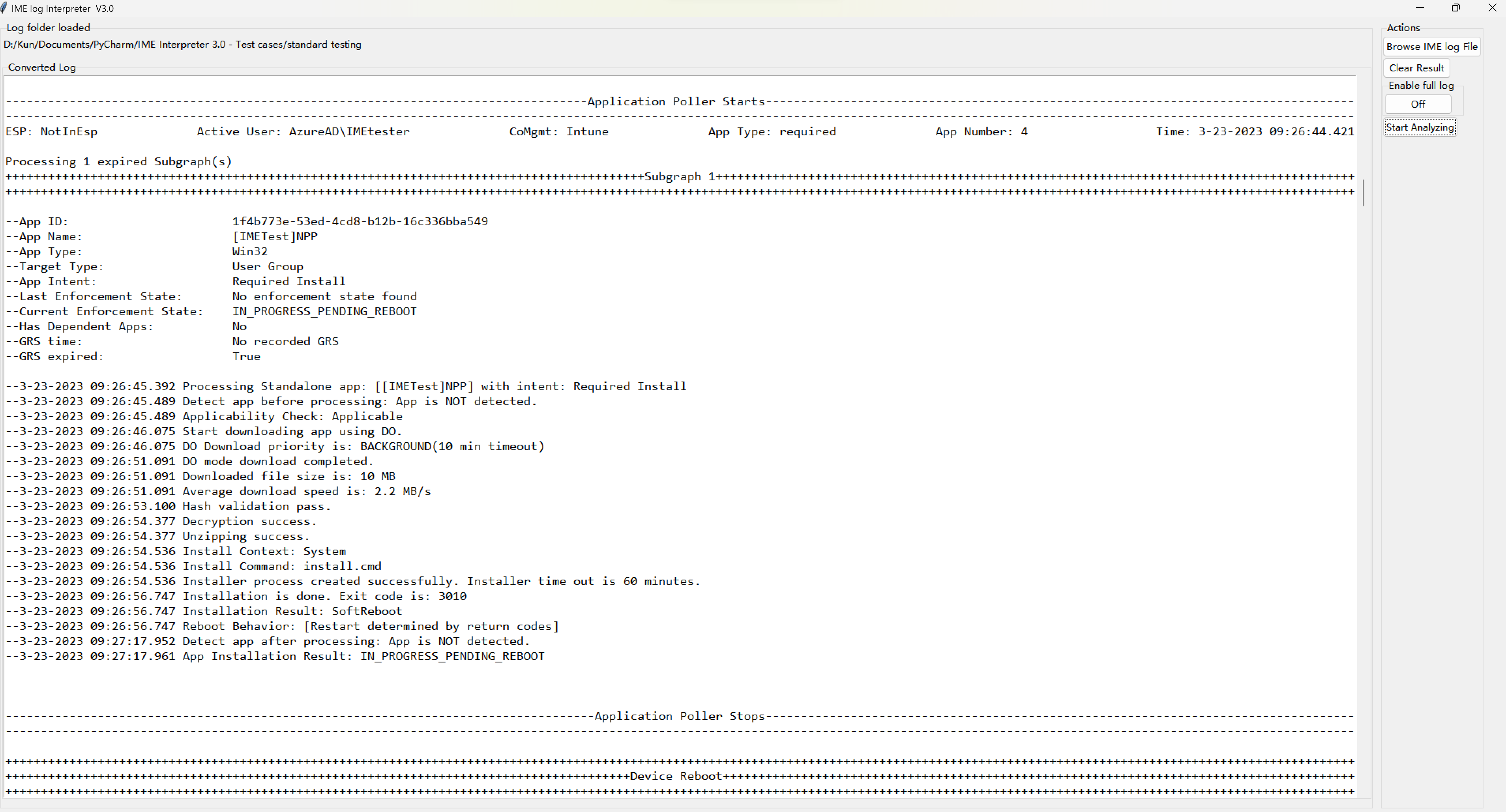Viewport: 1506px width, 812px height.
Task: Click the Browse IME log File button
Action: tap(1431, 46)
